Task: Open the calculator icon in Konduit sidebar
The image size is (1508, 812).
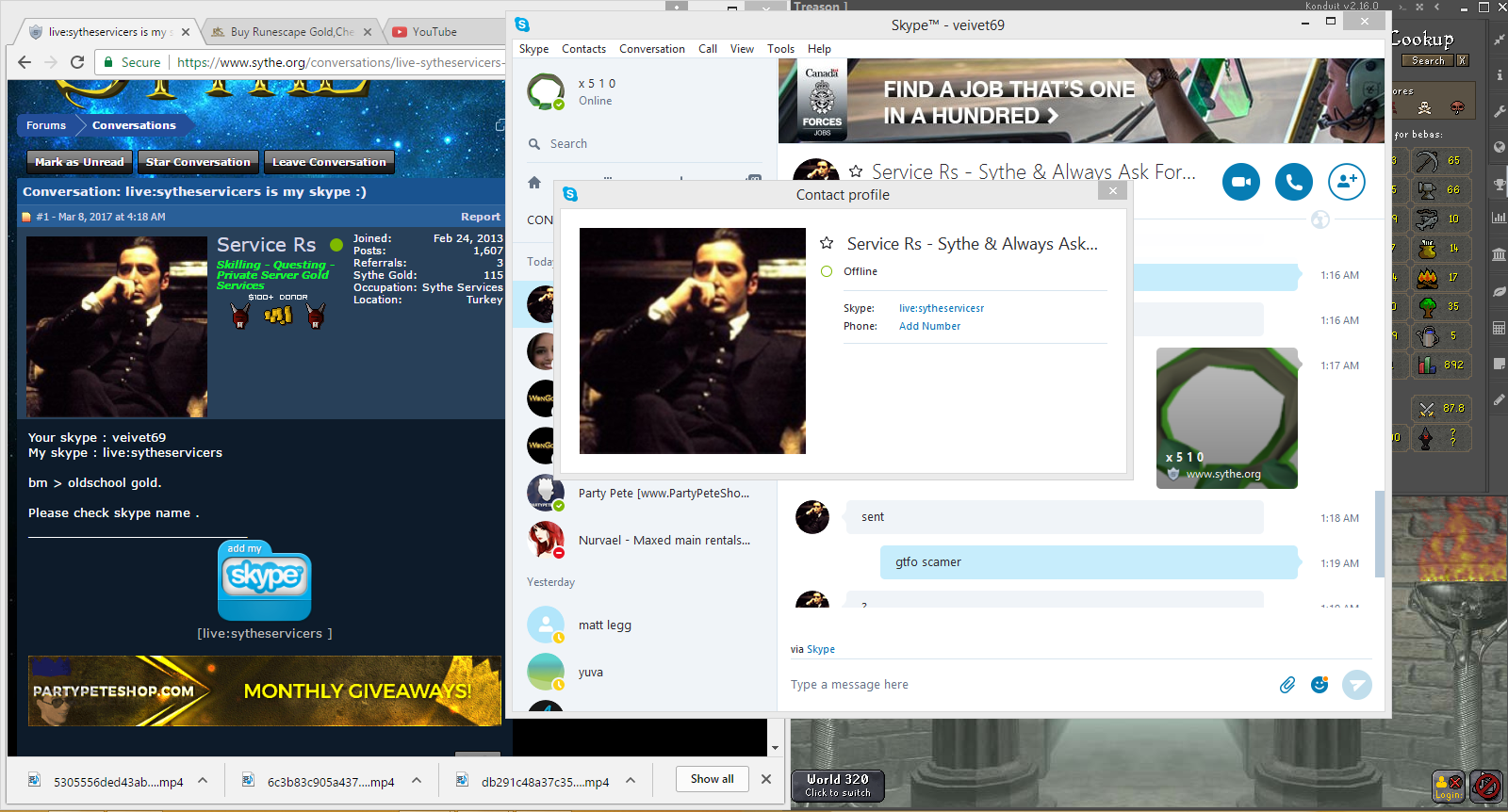Action: 1499,328
